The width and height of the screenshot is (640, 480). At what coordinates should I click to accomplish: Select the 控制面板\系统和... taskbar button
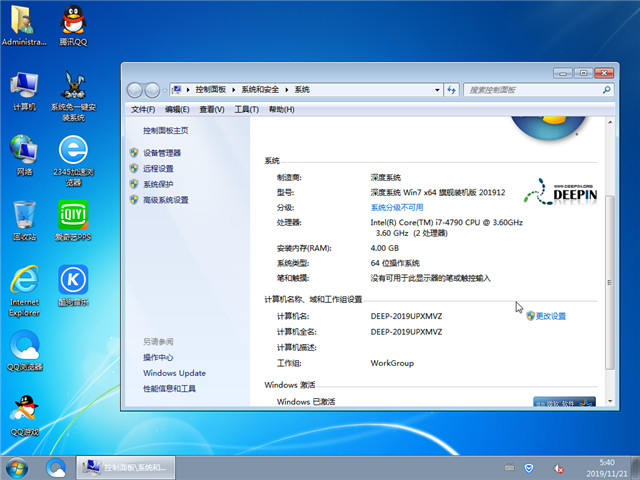click(126, 468)
